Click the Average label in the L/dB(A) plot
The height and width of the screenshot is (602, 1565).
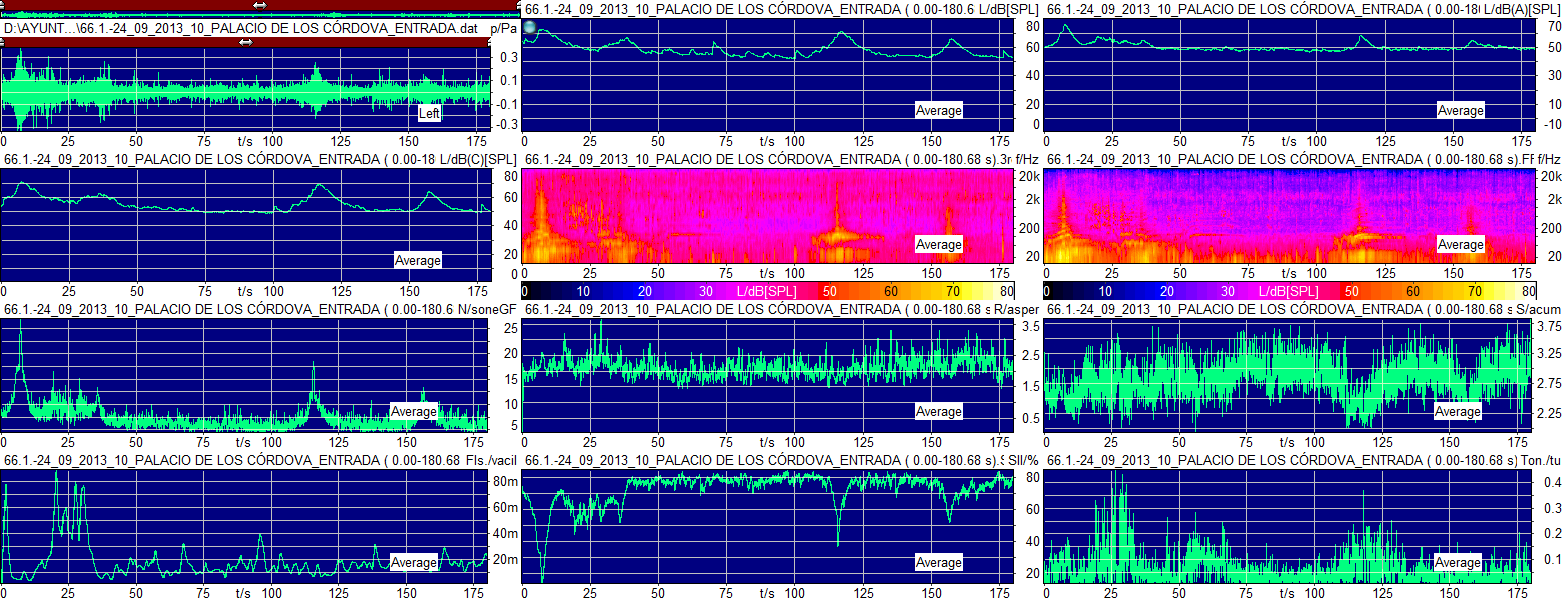pos(1460,111)
